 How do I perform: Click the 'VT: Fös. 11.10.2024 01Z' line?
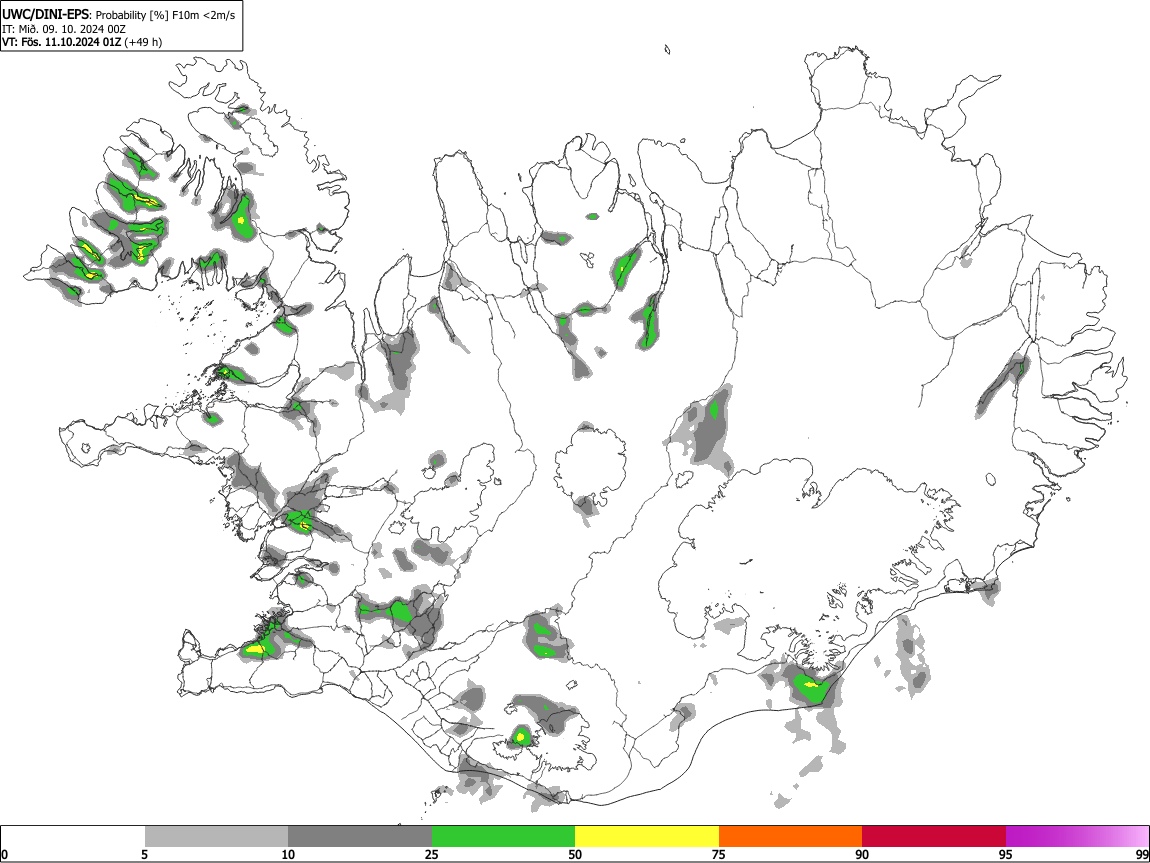click(62, 42)
